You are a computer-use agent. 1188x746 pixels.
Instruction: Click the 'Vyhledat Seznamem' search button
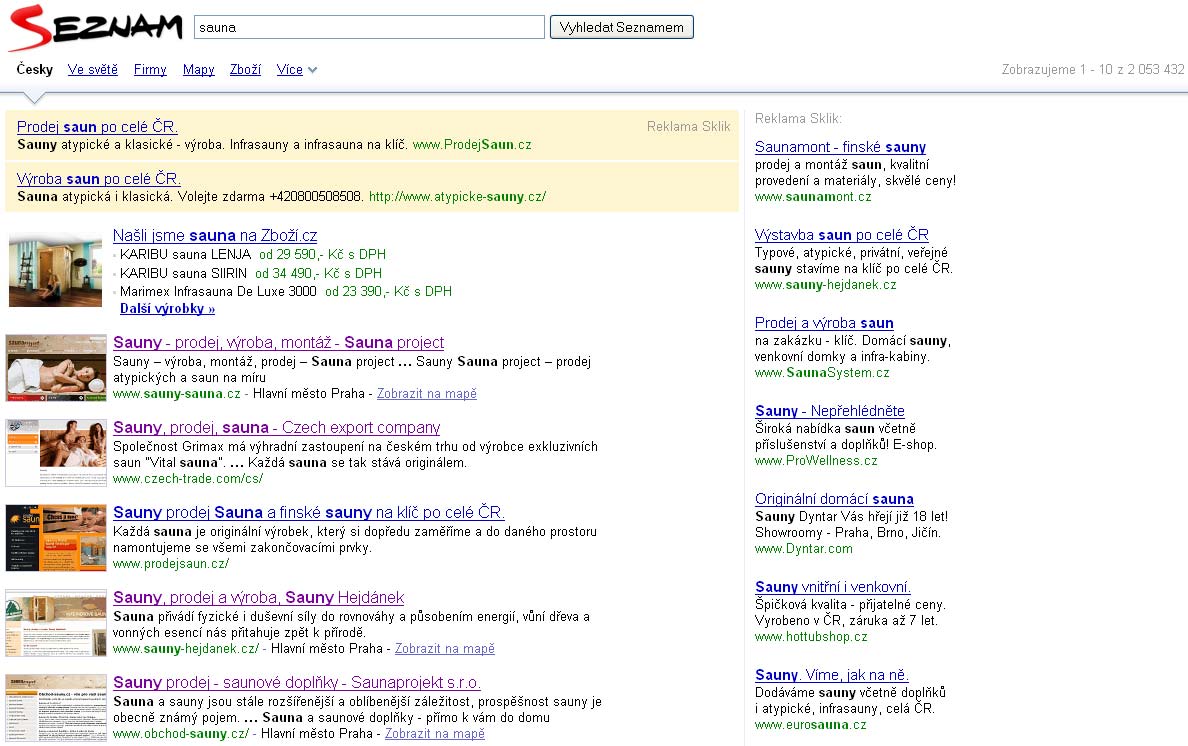[x=621, y=27]
